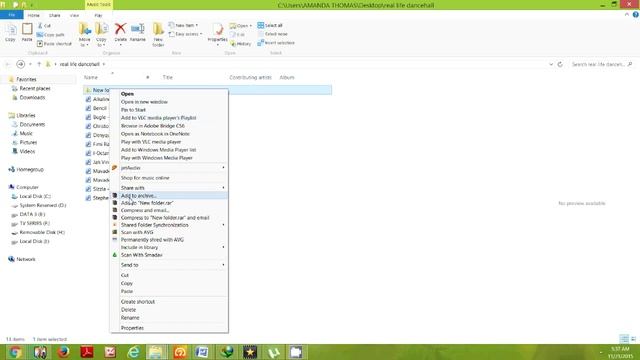Expand the Share with submenu
Viewport: 640px width, 360px height.
[x=169, y=188]
